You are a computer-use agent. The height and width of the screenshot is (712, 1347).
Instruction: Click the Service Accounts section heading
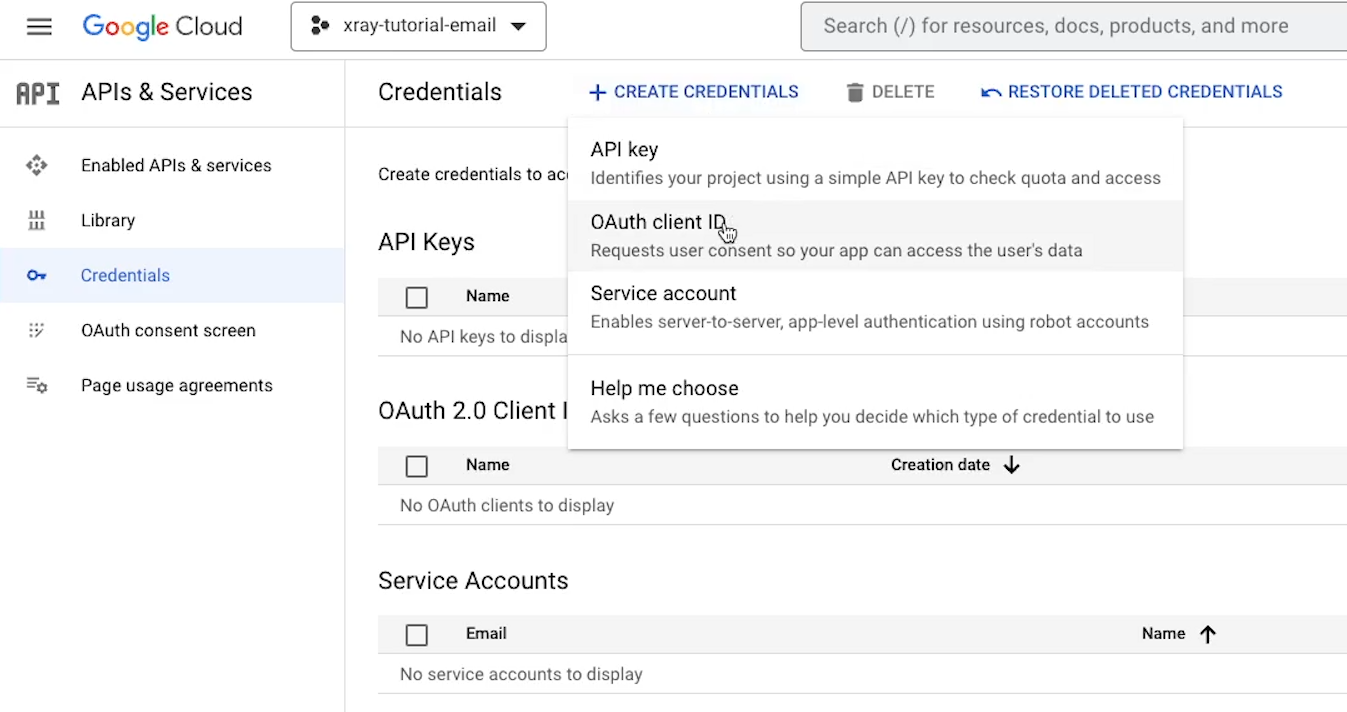pos(473,581)
